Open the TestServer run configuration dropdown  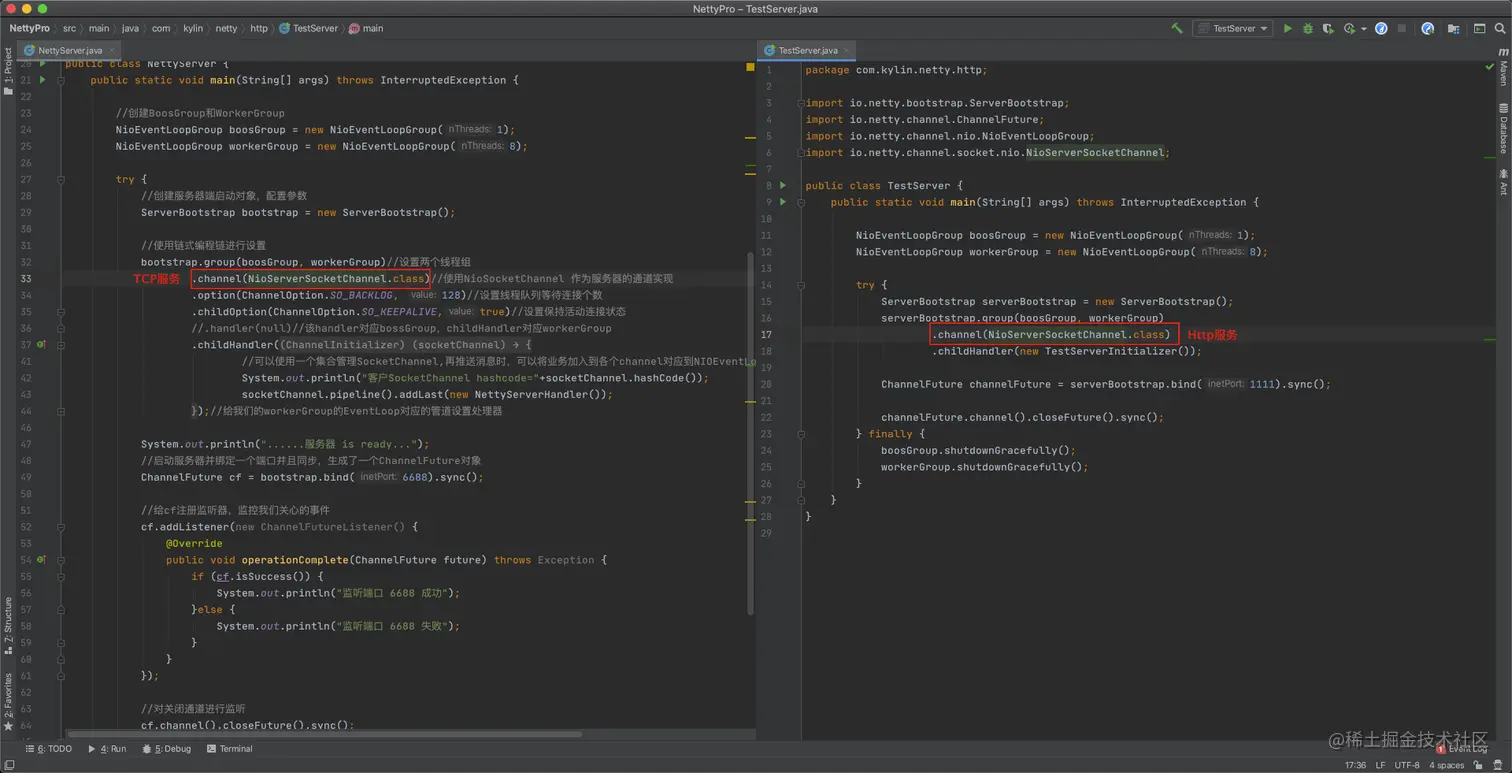click(1233, 29)
